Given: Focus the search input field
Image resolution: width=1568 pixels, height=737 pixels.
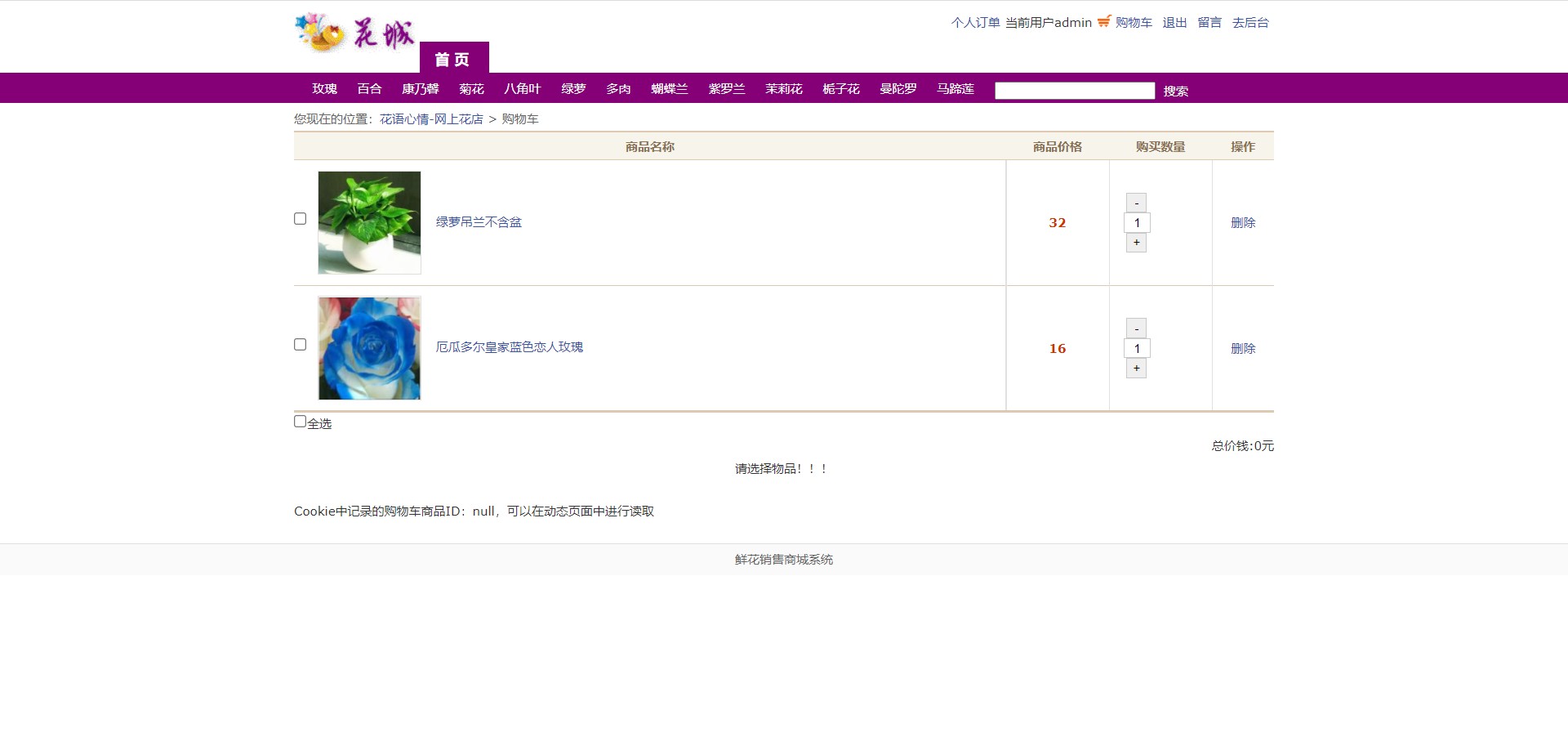Looking at the screenshot, I should click(x=1075, y=91).
